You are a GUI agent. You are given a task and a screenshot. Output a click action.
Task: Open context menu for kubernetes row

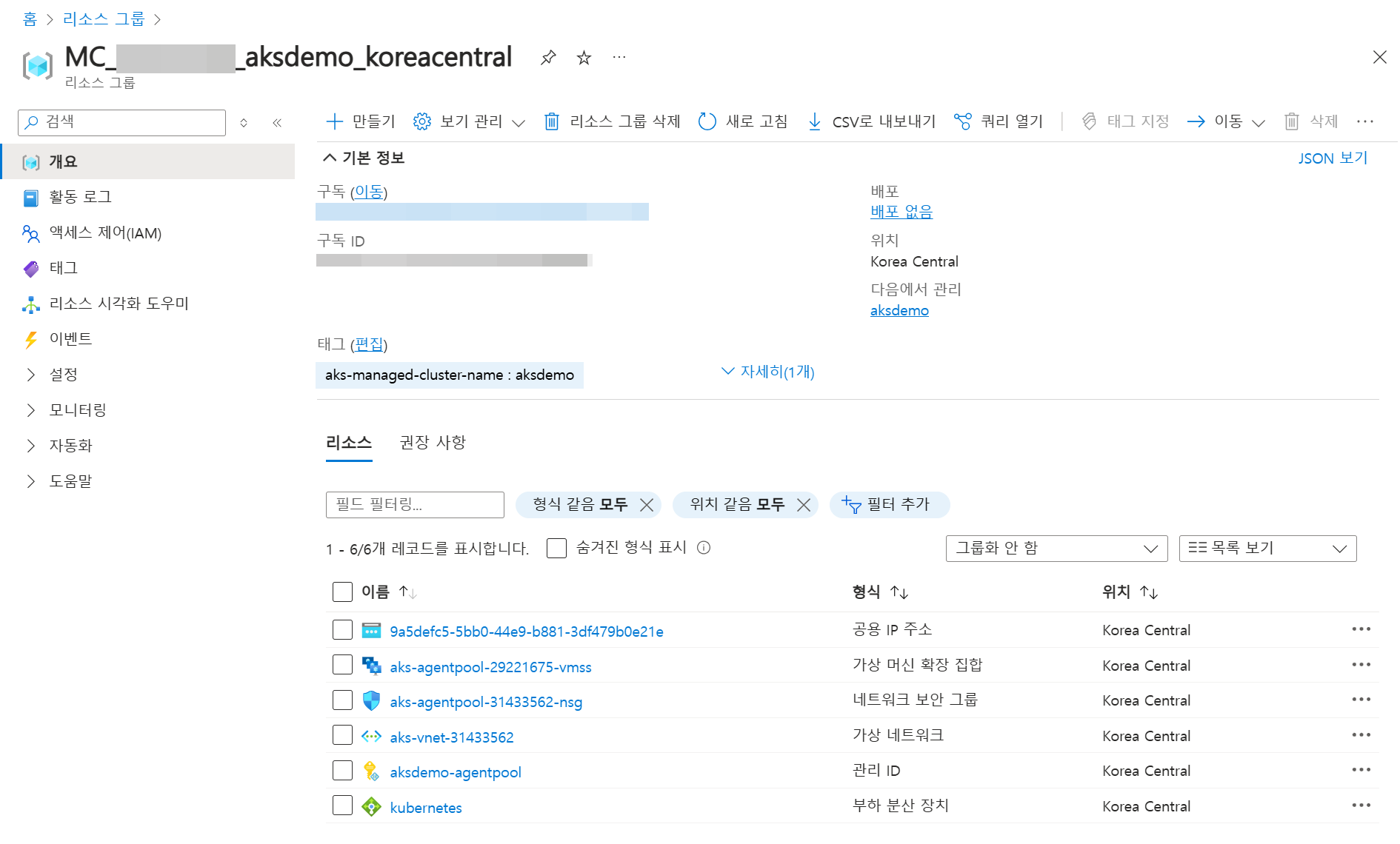pyautogui.click(x=1361, y=806)
